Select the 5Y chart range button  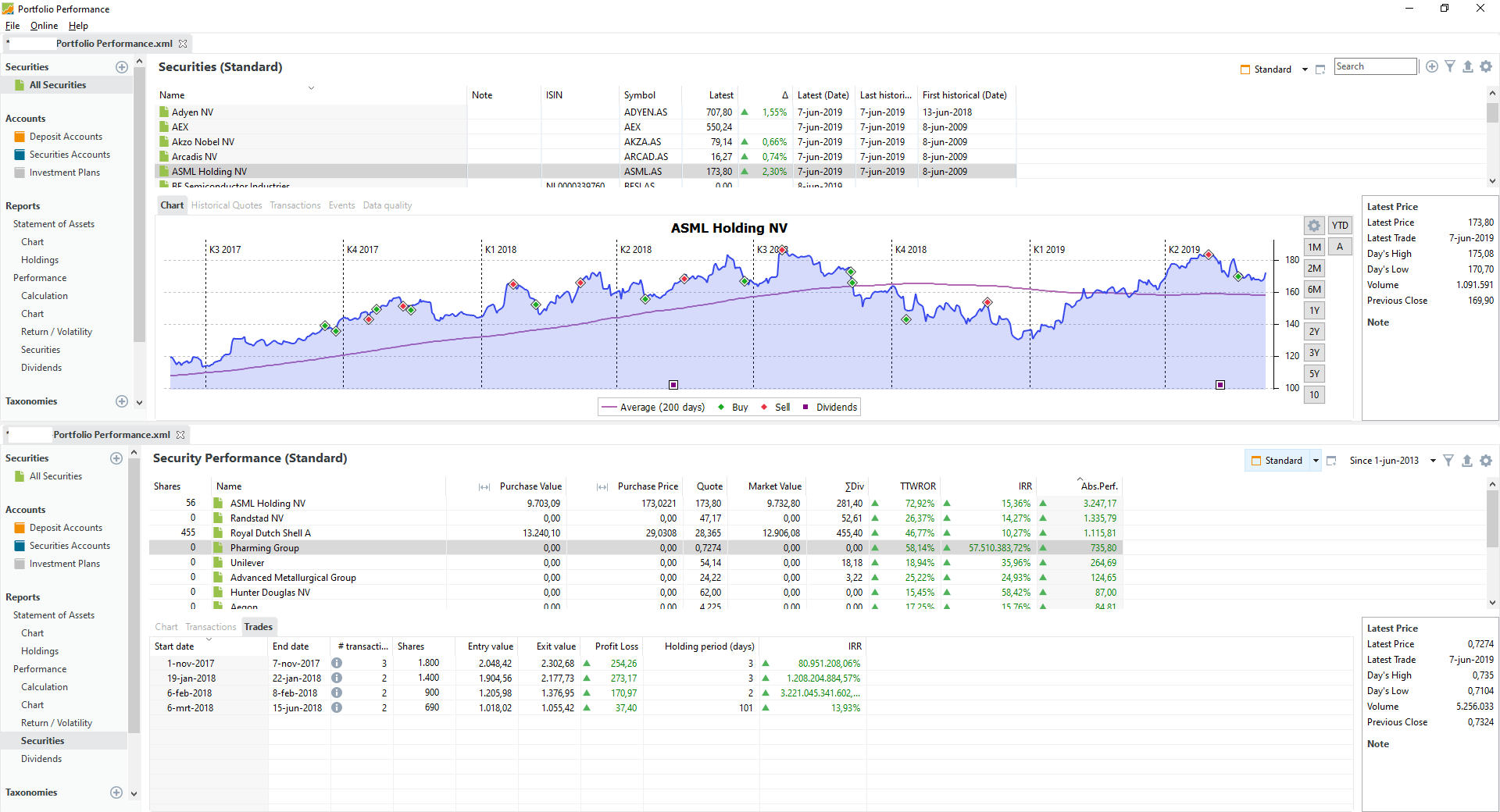1314,374
